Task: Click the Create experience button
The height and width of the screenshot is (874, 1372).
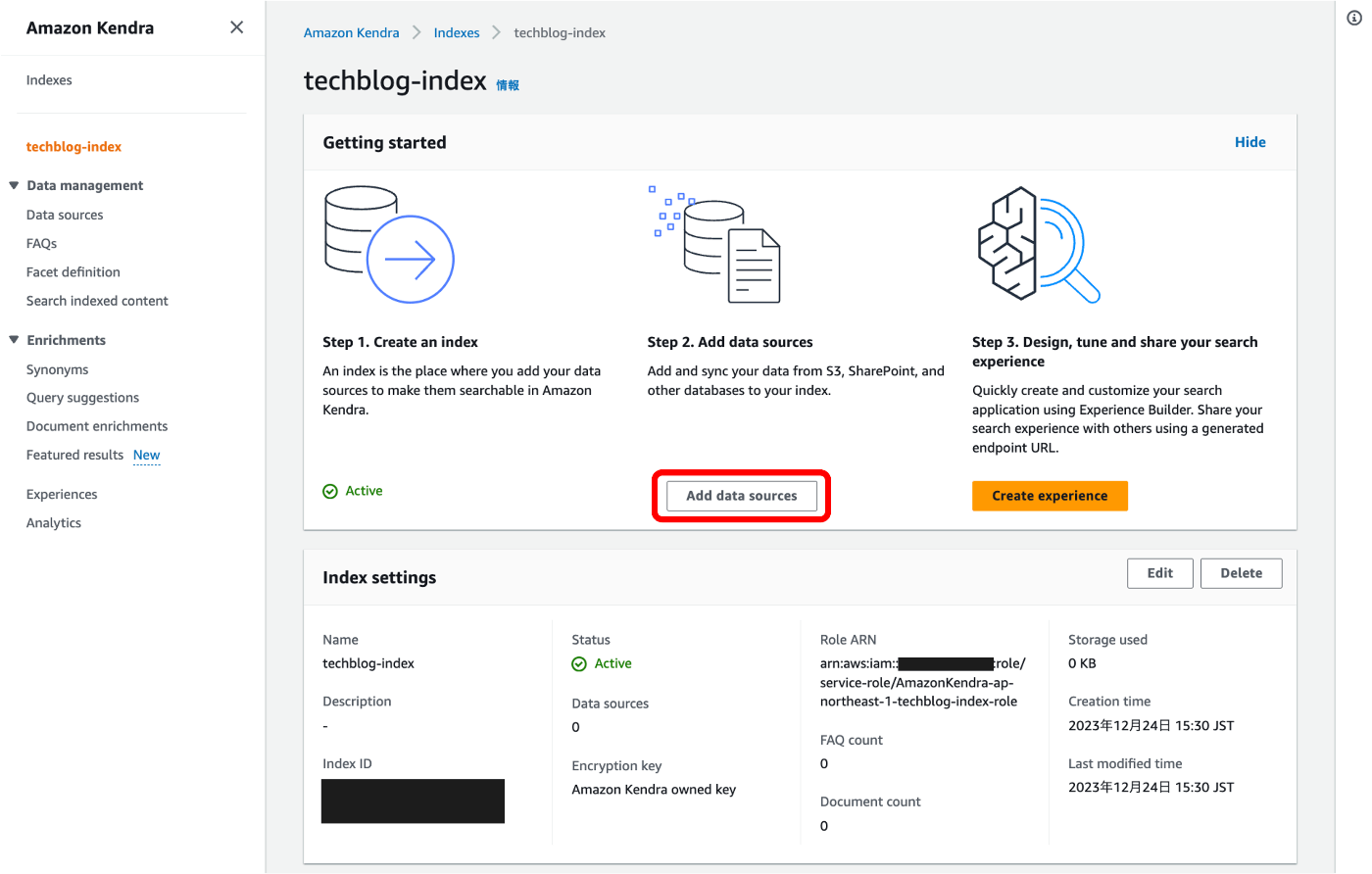Action: coord(1050,496)
